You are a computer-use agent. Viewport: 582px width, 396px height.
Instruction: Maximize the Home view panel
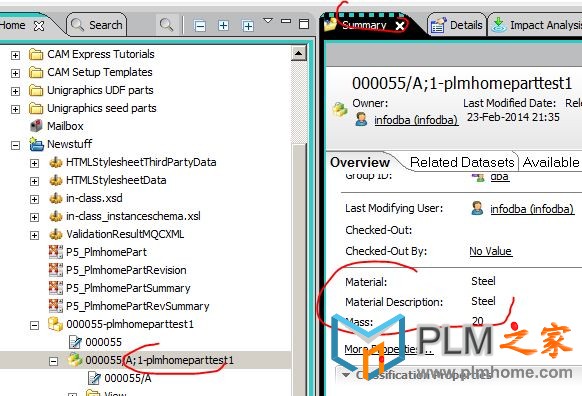pyautogui.click(x=304, y=24)
